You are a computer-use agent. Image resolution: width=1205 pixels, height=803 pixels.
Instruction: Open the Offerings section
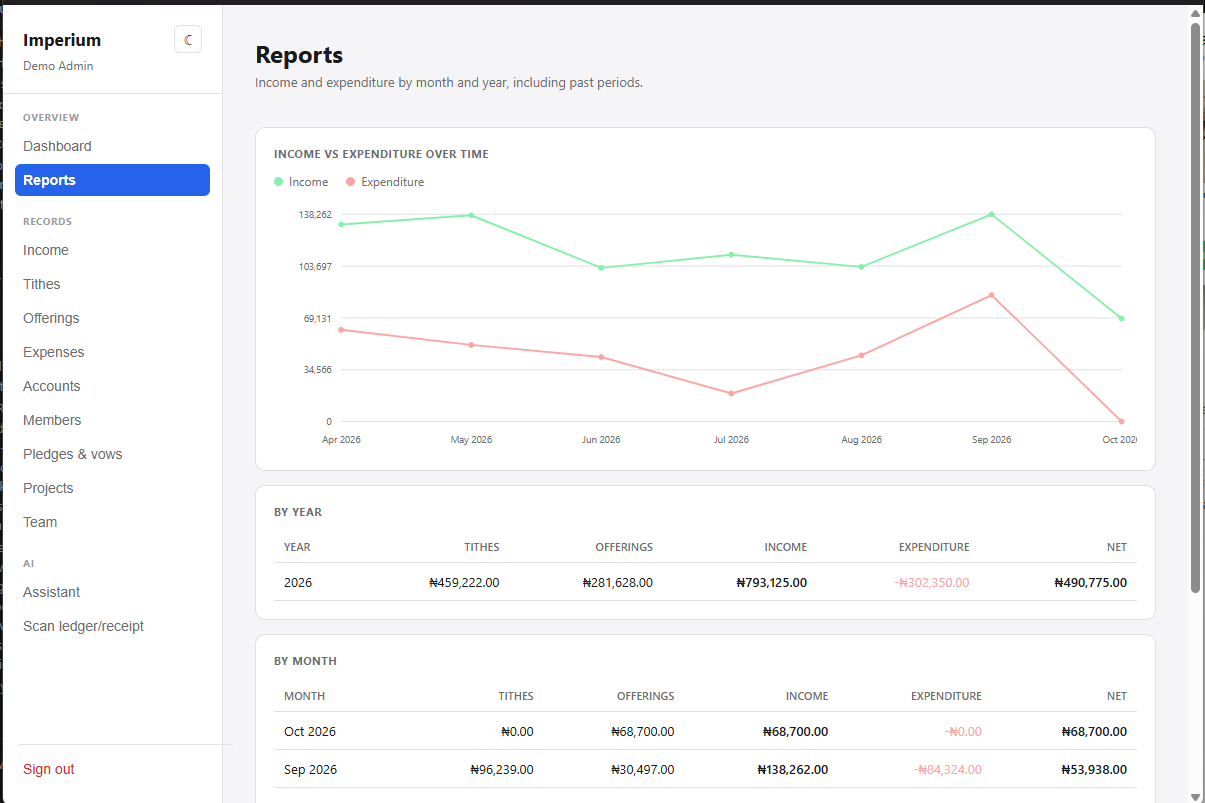(x=112, y=318)
